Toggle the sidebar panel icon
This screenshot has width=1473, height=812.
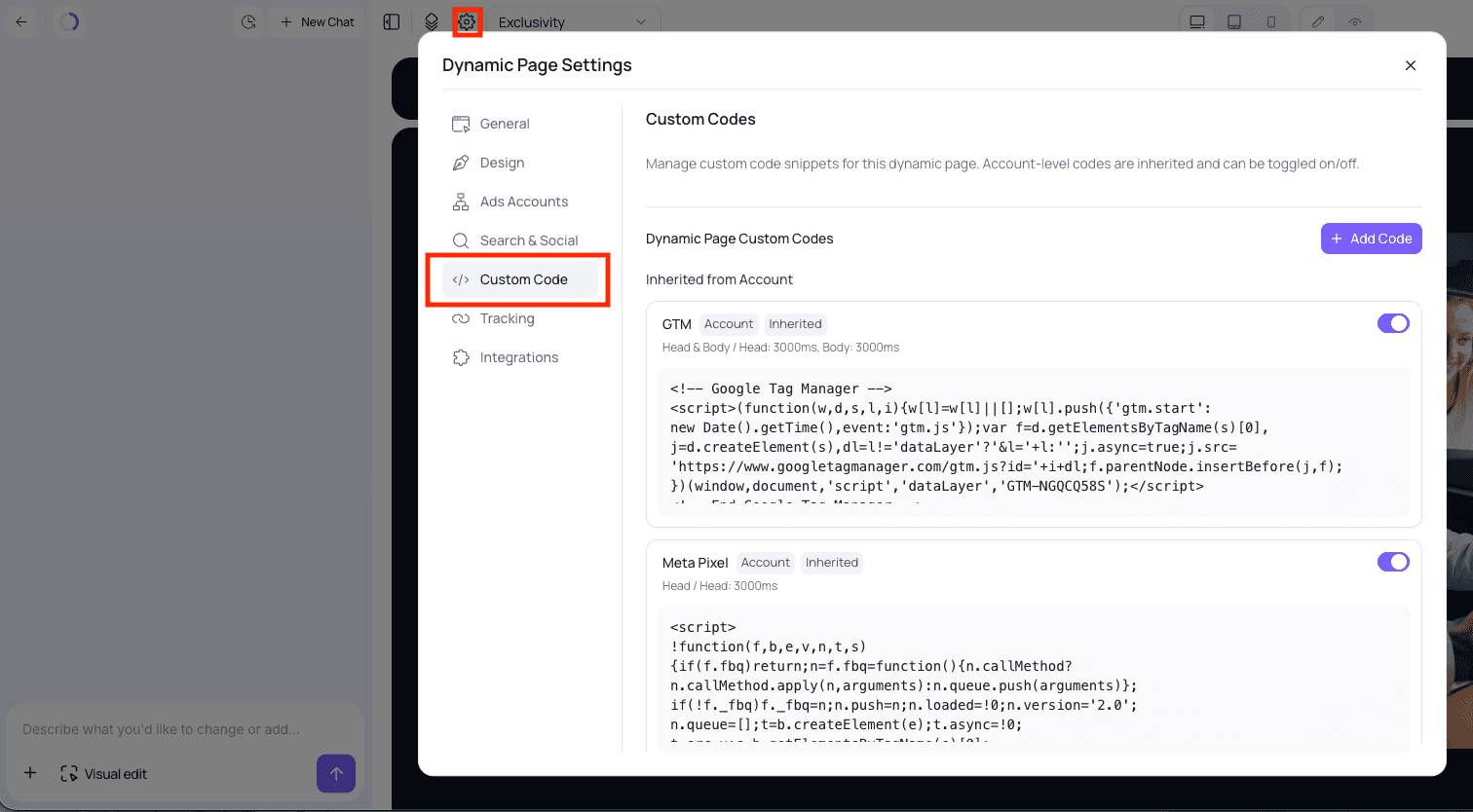pos(392,21)
